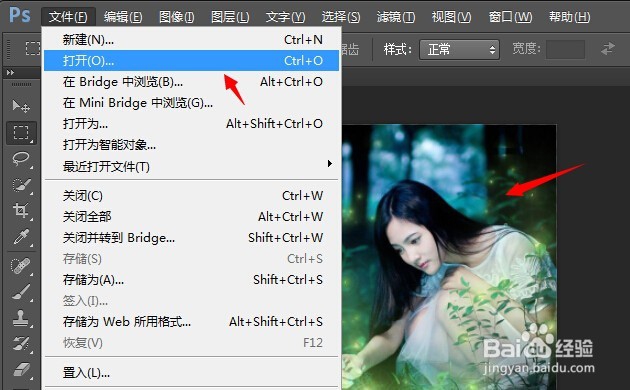Select the Rectangular Marquee tool
The width and height of the screenshot is (630, 390).
click(x=21, y=133)
